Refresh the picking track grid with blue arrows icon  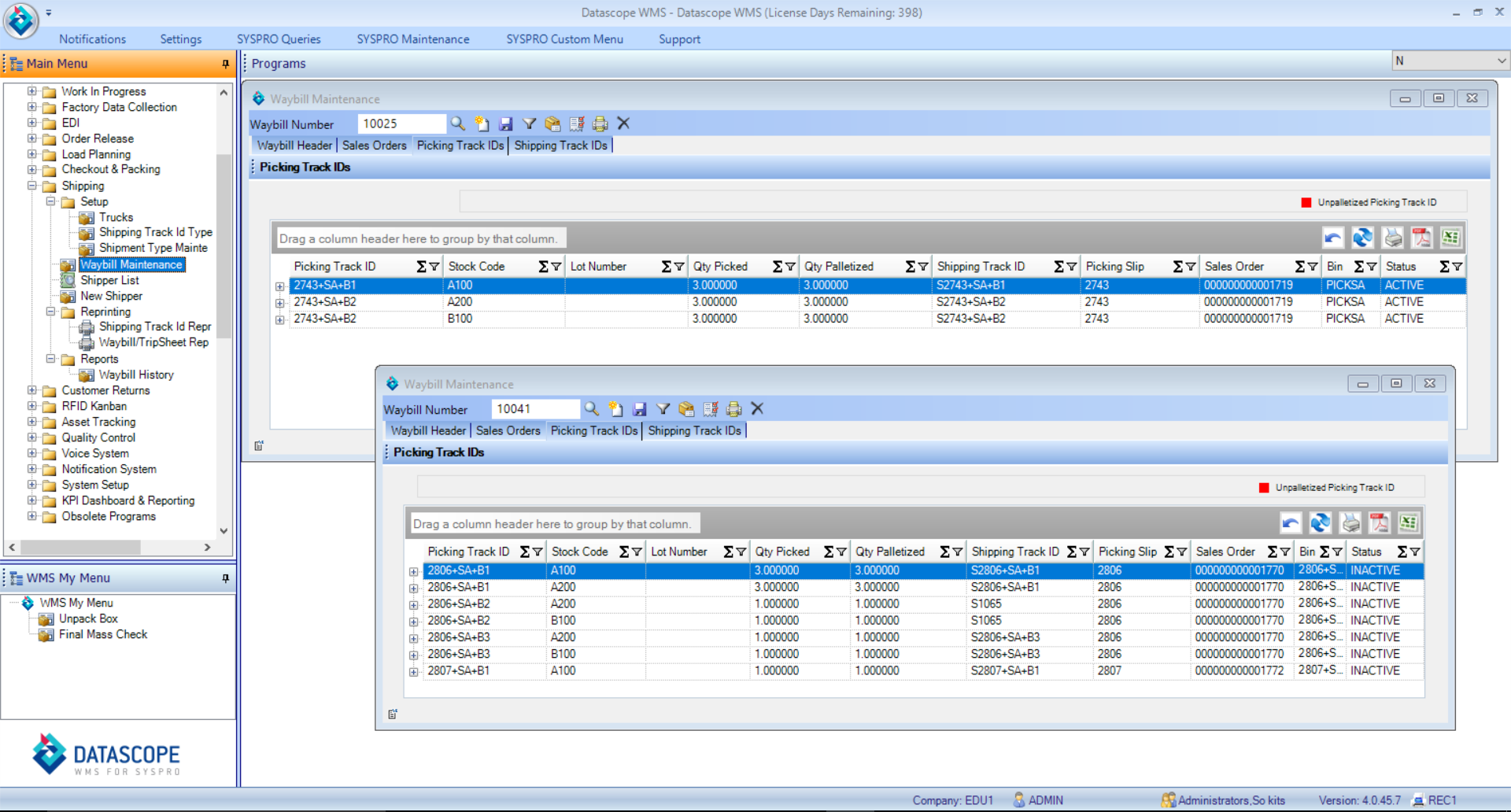[x=1362, y=238]
